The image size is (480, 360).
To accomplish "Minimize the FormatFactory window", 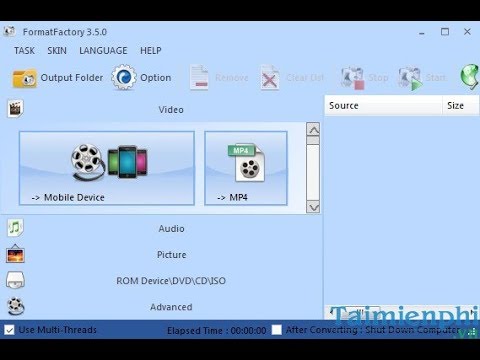I will coord(422,32).
